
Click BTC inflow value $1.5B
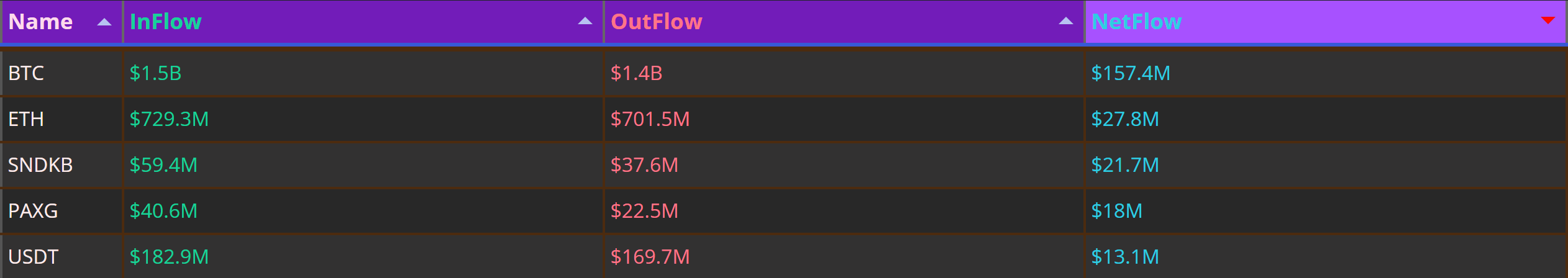(x=155, y=73)
